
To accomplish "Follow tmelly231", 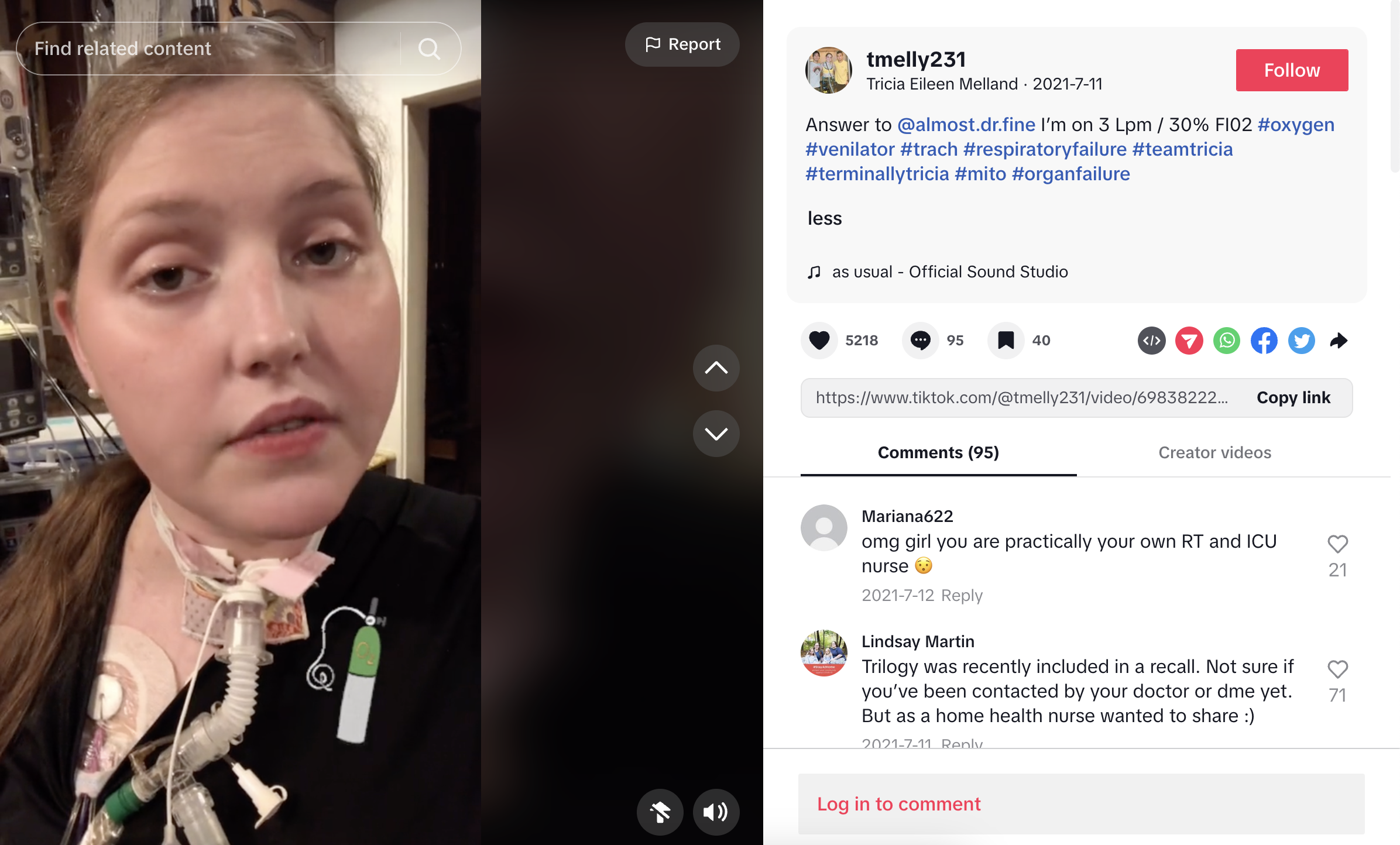I will 1292,70.
